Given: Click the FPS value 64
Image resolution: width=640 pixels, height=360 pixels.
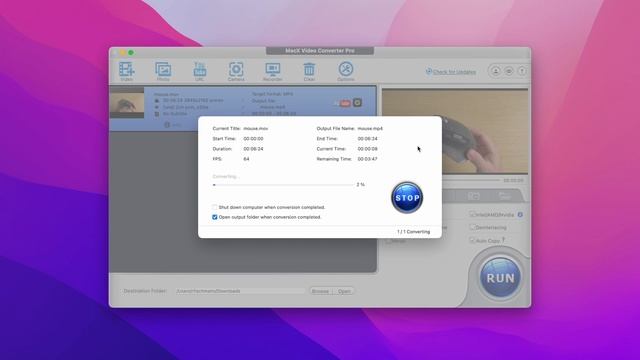Looking at the screenshot, I should pyautogui.click(x=247, y=159).
